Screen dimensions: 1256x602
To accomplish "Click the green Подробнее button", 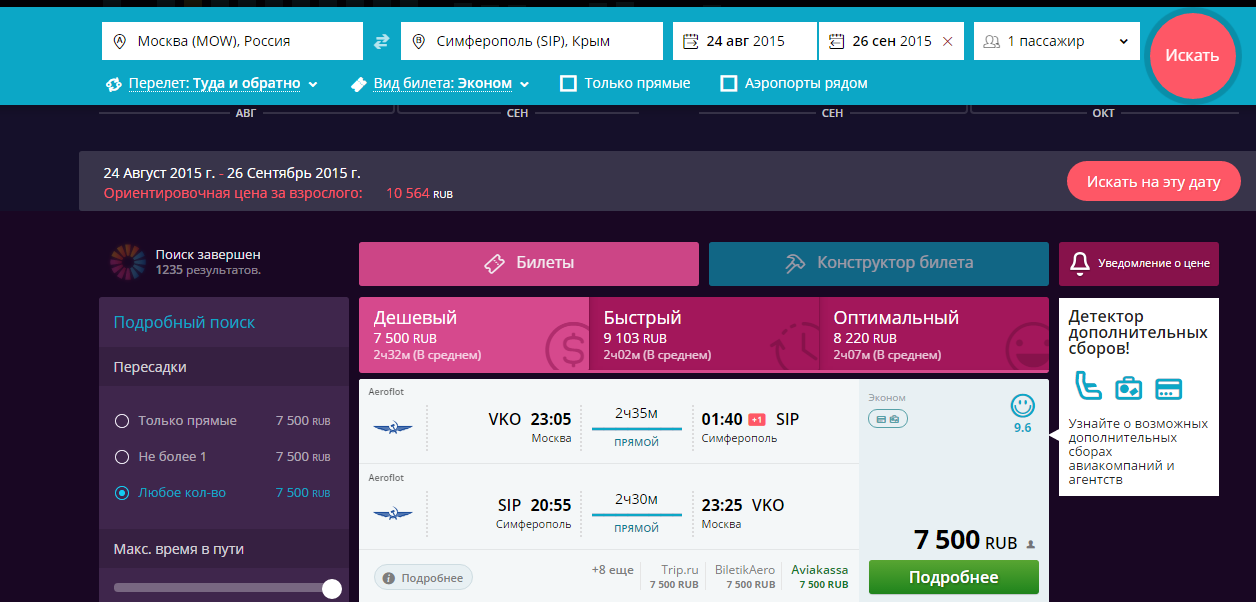I will [x=953, y=578].
